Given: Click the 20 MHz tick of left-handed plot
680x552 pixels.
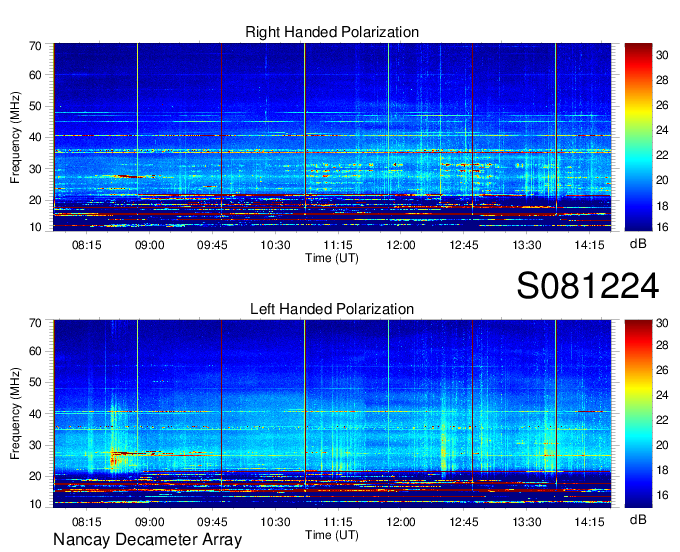Looking at the screenshot, I should click(x=35, y=476).
